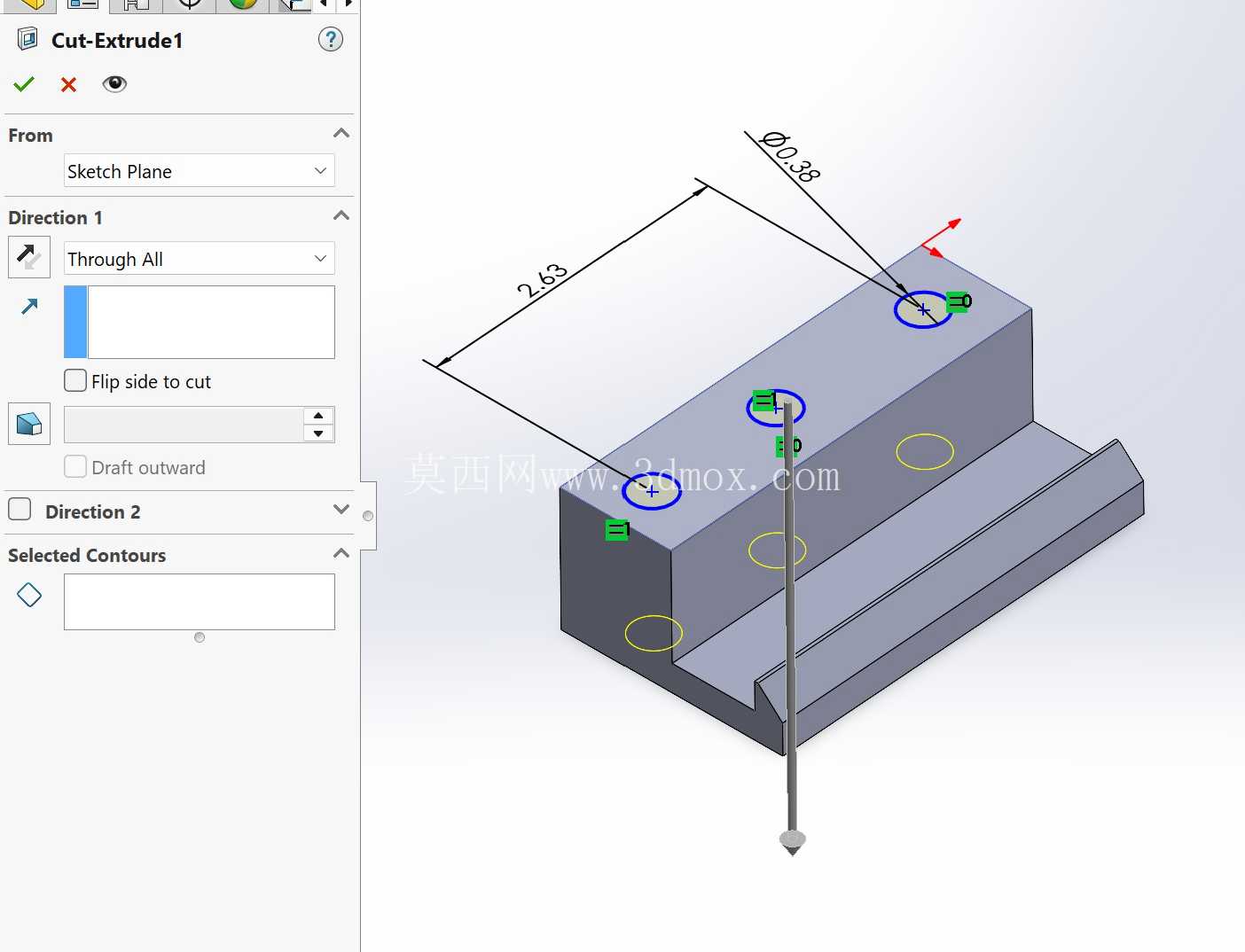Toggle the Draft On/Off button
Viewport: 1245px width, 952px height.
click(29, 424)
